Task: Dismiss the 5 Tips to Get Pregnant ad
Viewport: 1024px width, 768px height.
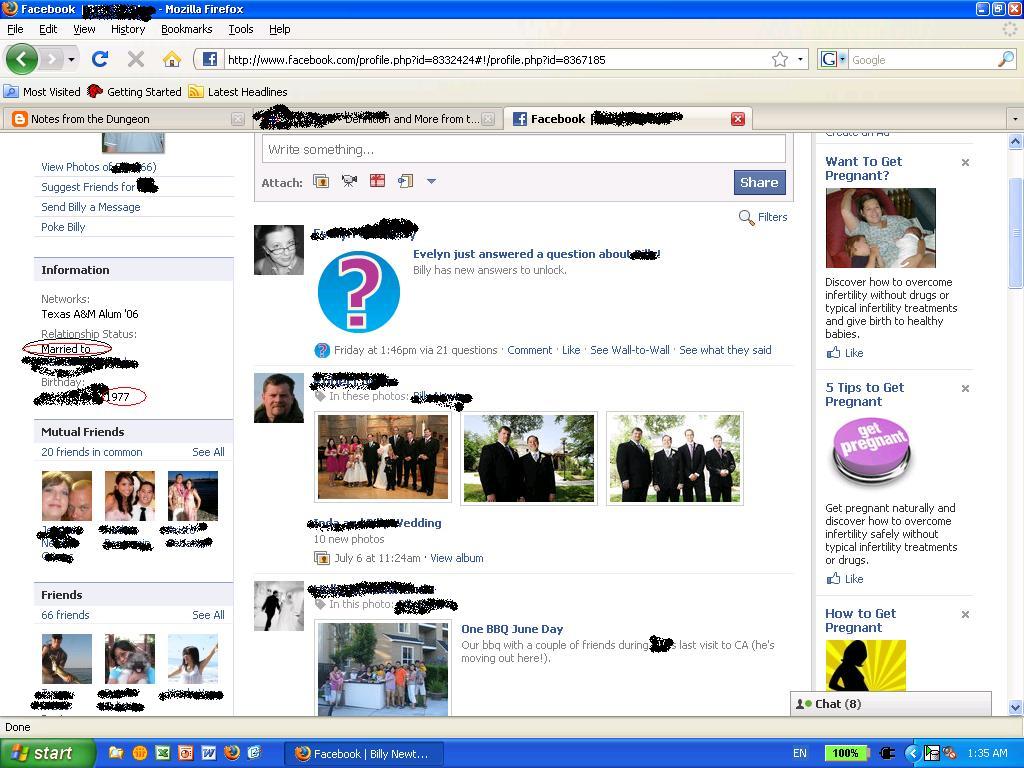Action: 965,388
